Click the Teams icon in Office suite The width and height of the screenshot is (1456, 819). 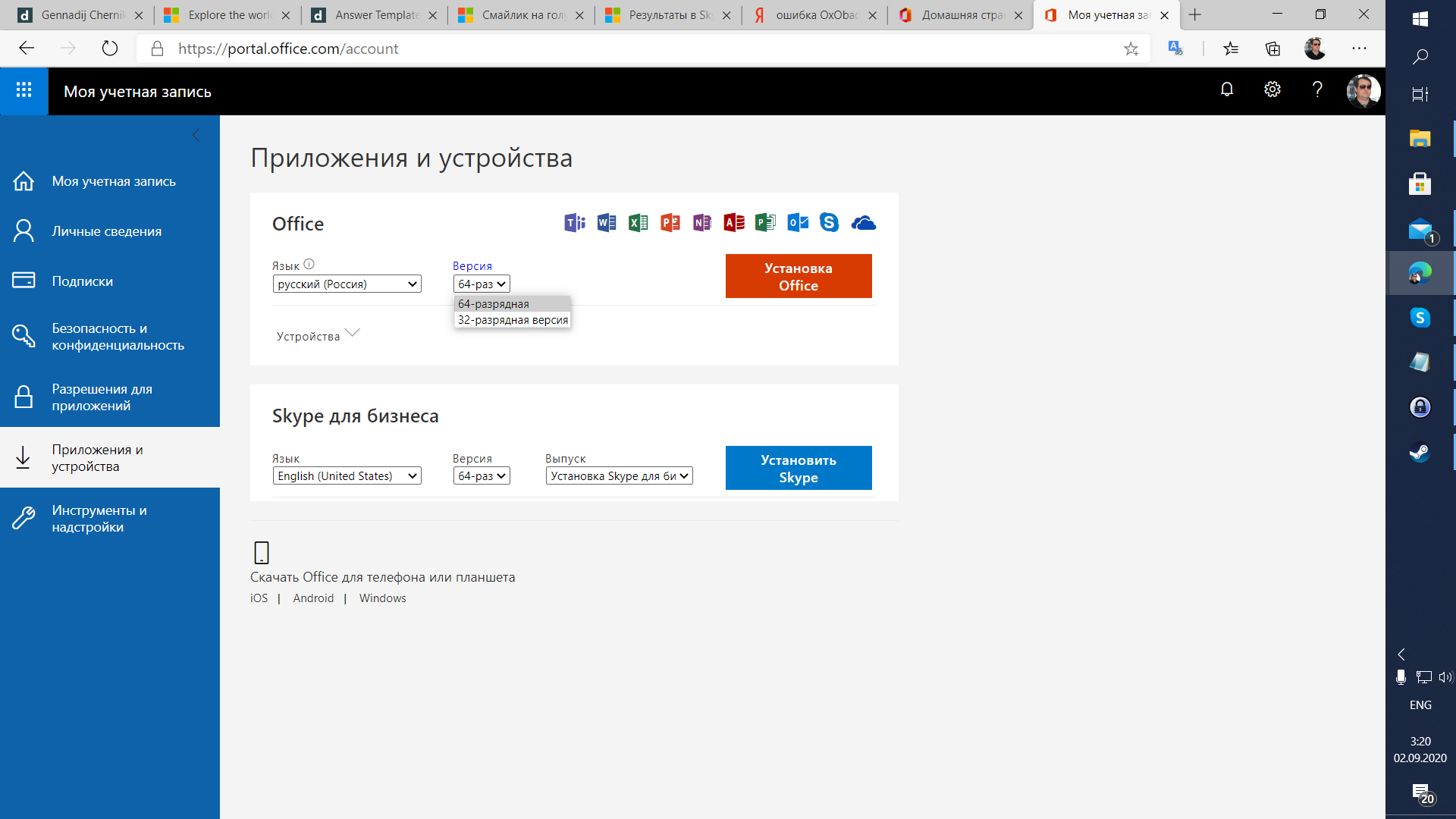[x=573, y=223]
